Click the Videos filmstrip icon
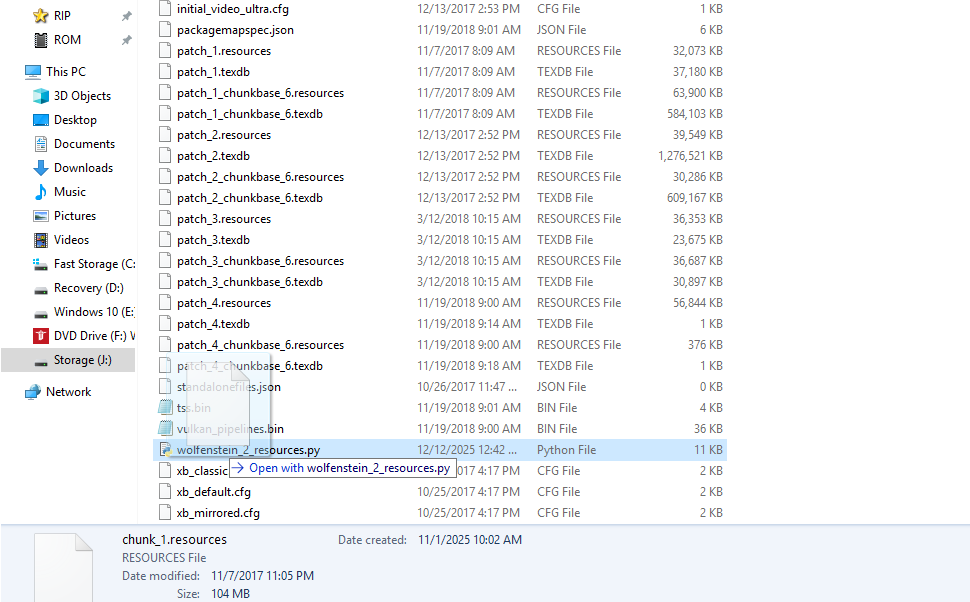Screen dimensions: 970x602 (41, 240)
